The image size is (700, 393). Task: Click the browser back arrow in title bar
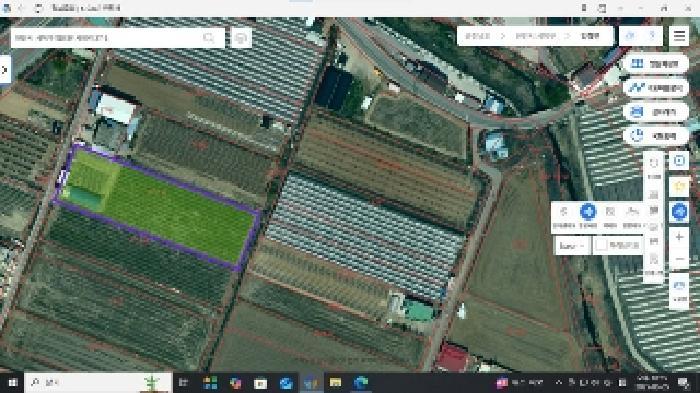21,8
